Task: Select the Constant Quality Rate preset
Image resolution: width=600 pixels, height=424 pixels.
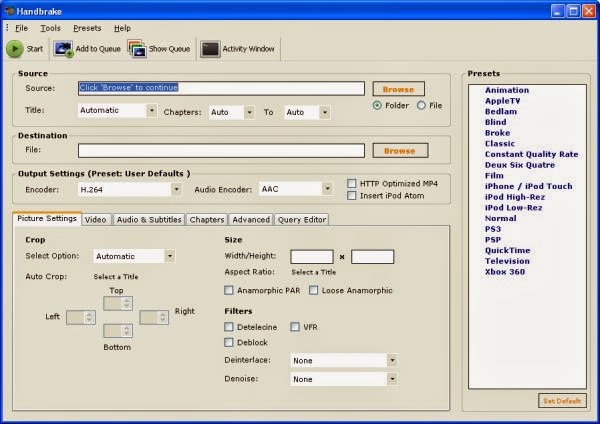Action: [x=531, y=154]
